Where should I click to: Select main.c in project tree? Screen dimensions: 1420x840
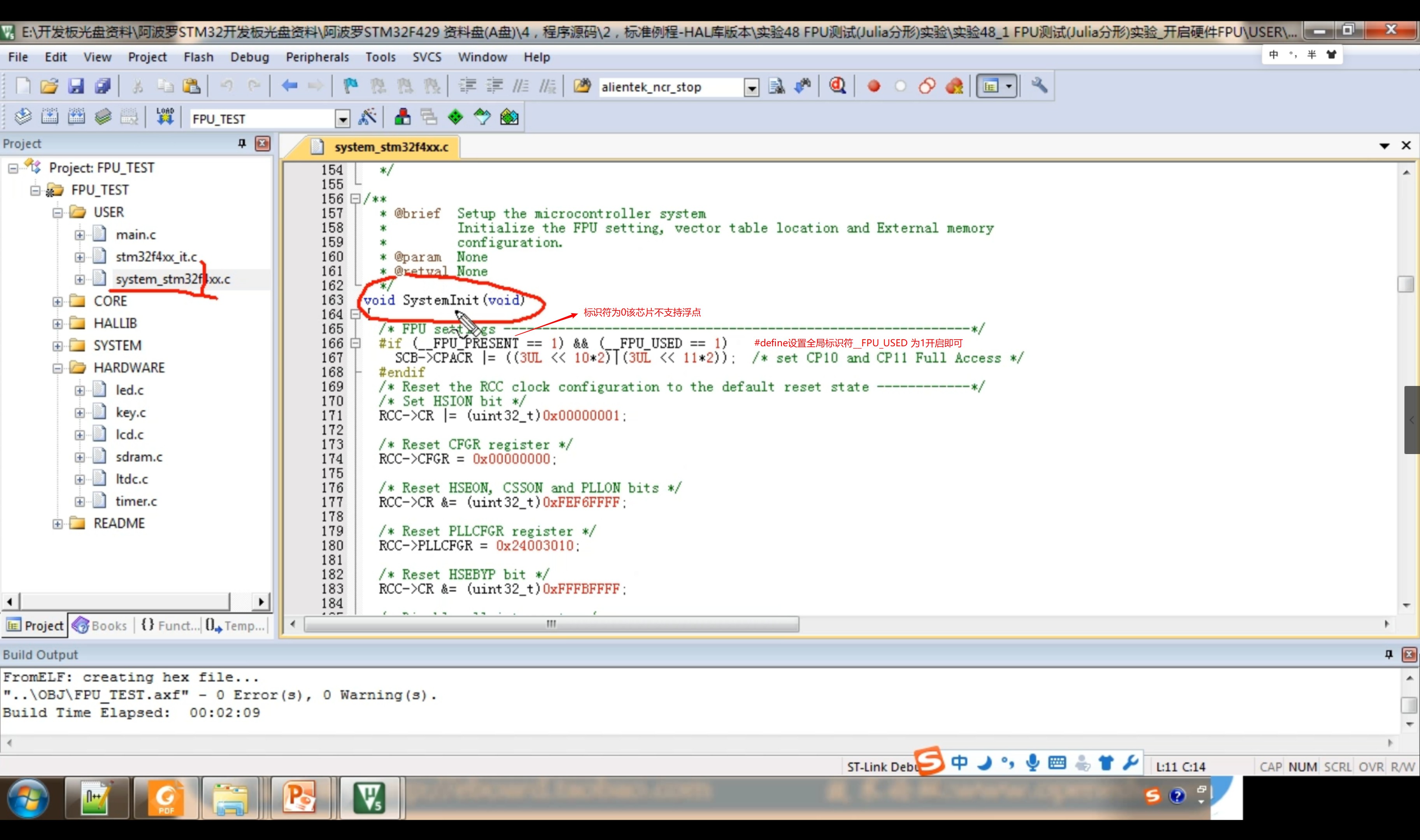tap(136, 234)
